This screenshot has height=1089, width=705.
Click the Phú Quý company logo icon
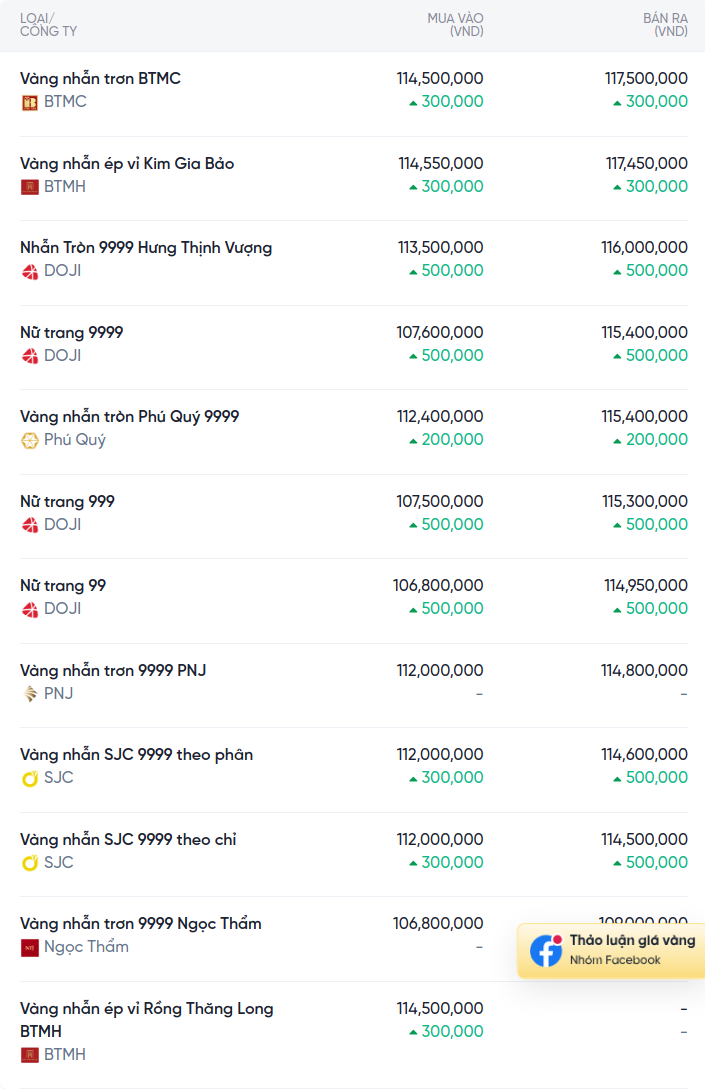click(30, 440)
